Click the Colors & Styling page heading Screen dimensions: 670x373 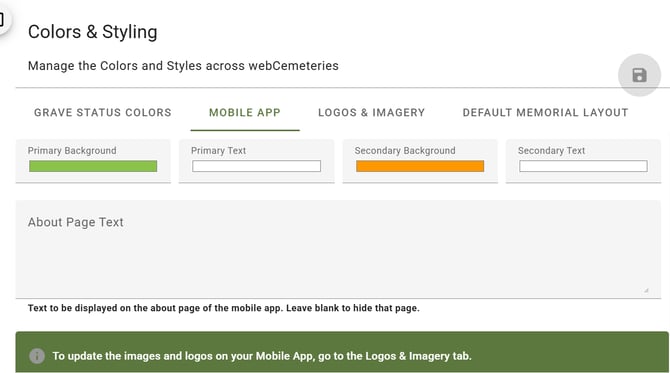pos(93,32)
